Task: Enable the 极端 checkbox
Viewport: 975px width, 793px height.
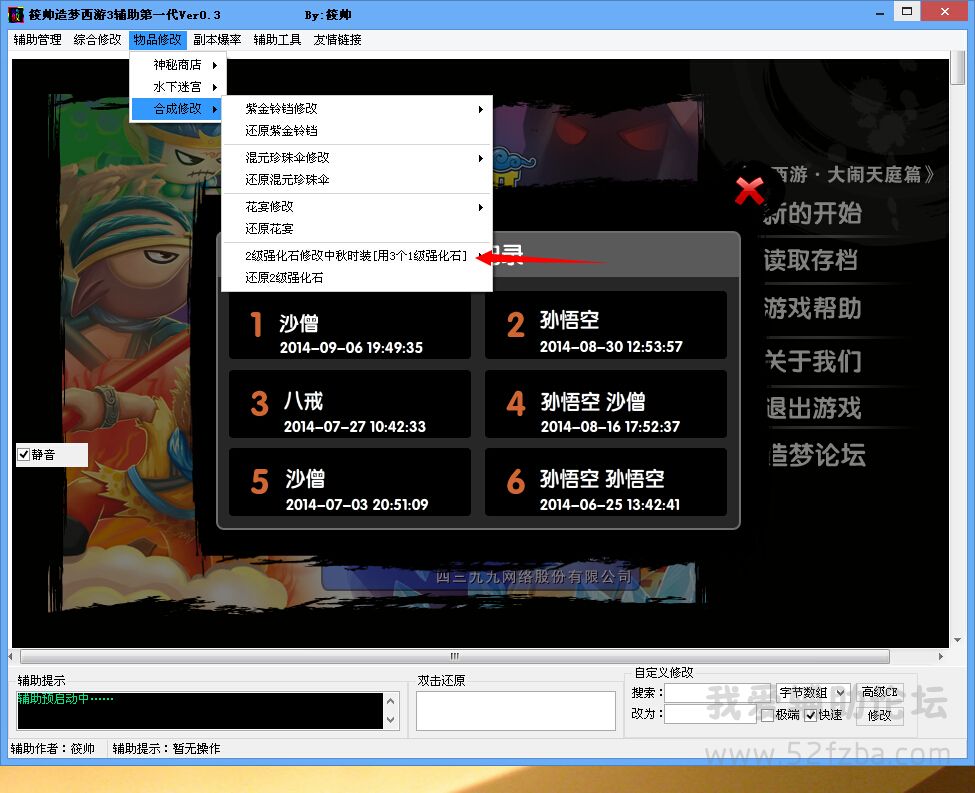Action: [767, 715]
